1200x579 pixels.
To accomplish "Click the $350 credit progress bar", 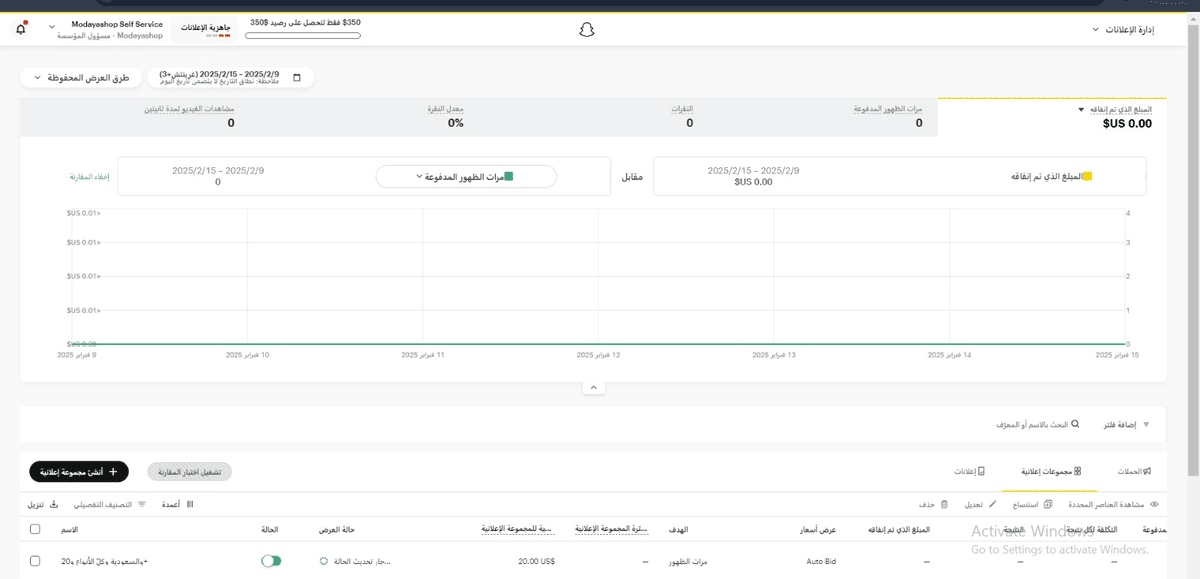I will tap(302, 35).
